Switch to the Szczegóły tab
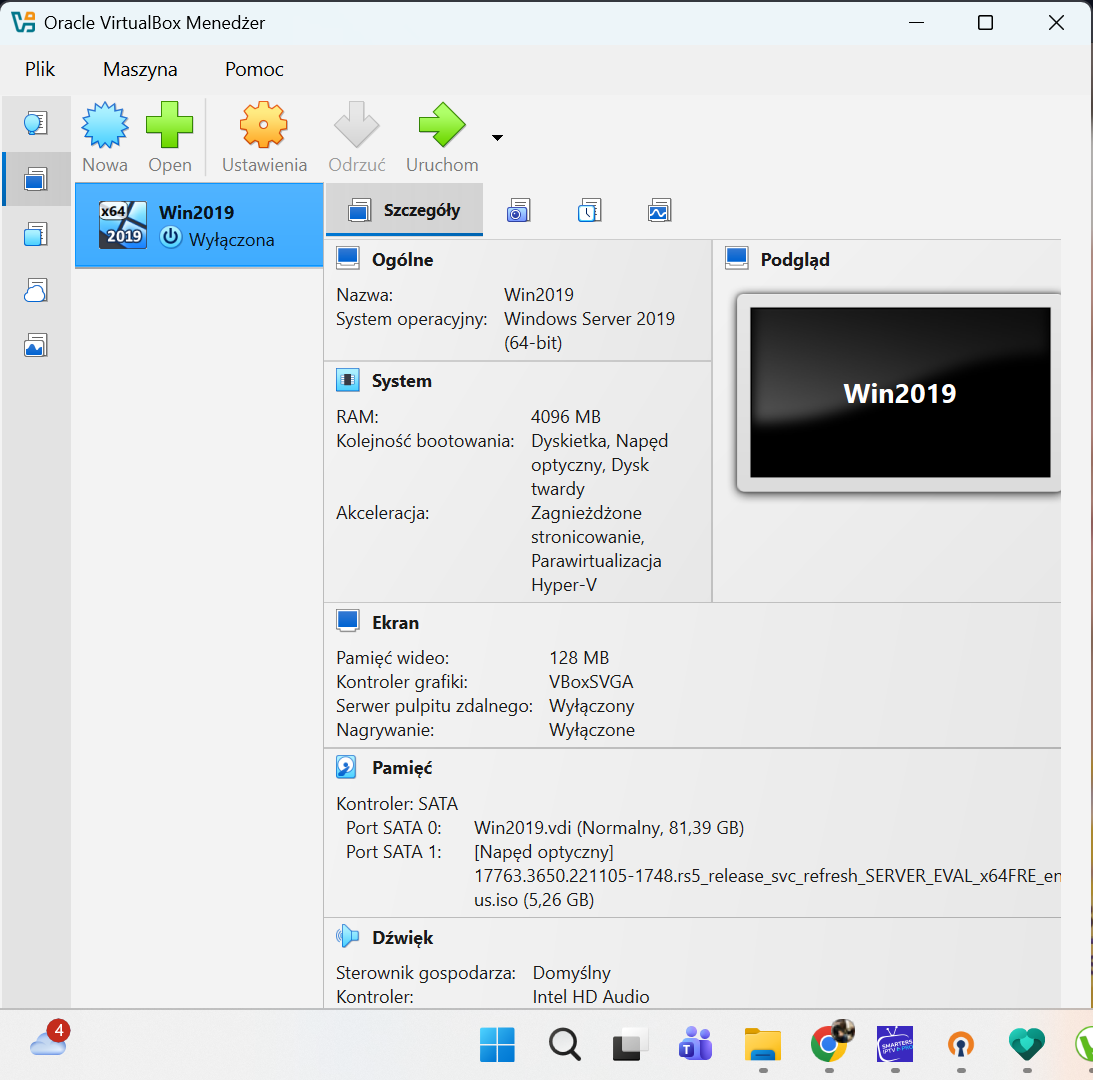This screenshot has width=1093, height=1080. [404, 209]
